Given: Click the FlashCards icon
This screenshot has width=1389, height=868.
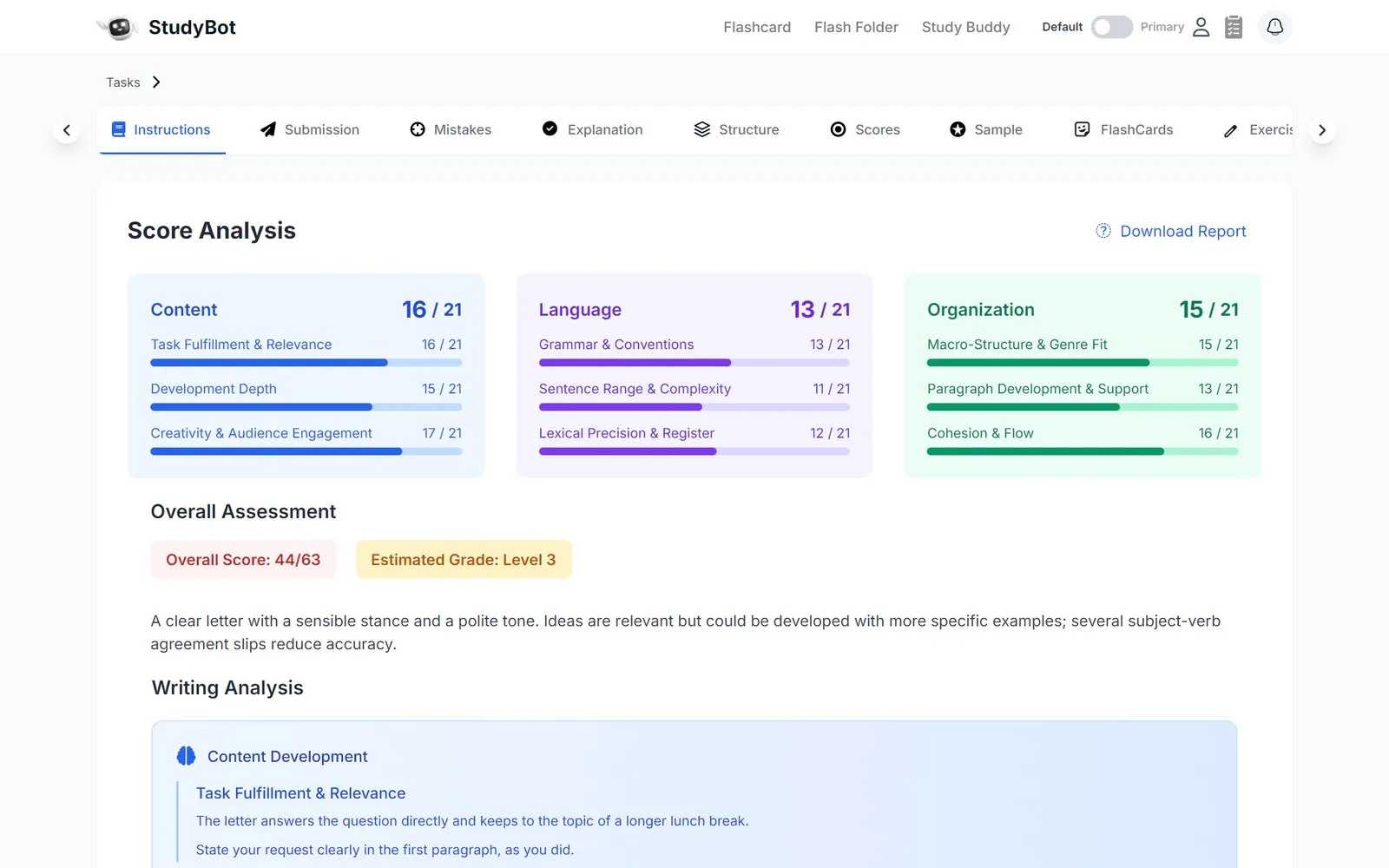Looking at the screenshot, I should click(x=1082, y=129).
